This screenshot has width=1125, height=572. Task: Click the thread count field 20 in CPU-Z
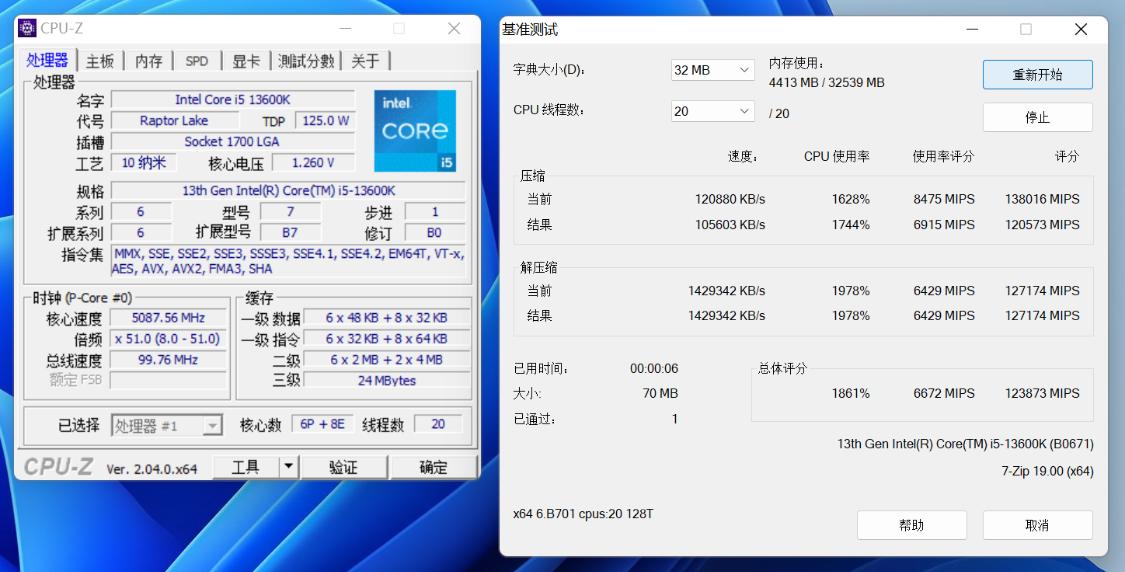(x=438, y=424)
